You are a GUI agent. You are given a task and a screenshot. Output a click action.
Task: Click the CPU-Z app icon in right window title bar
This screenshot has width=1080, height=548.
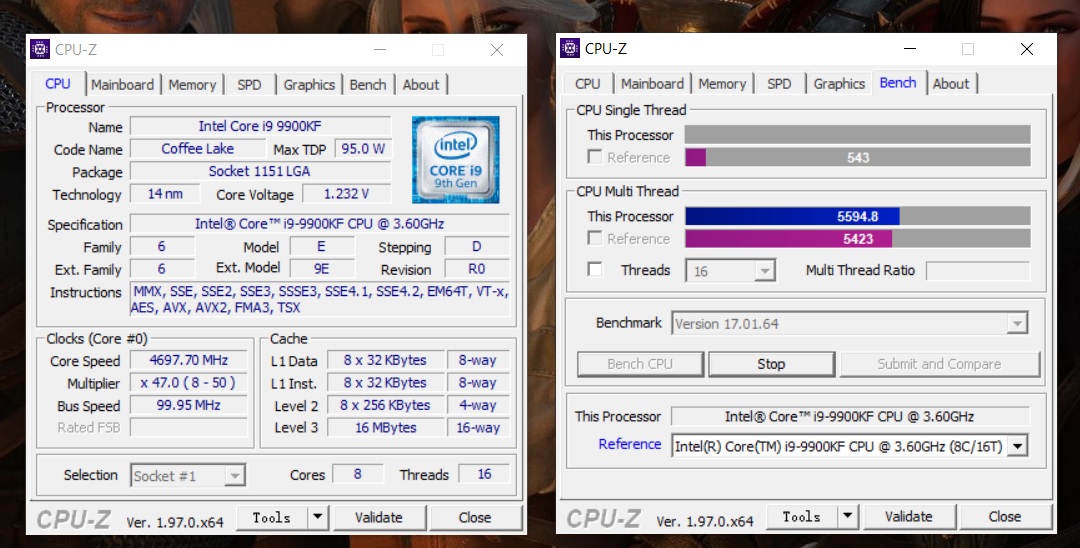pos(570,49)
